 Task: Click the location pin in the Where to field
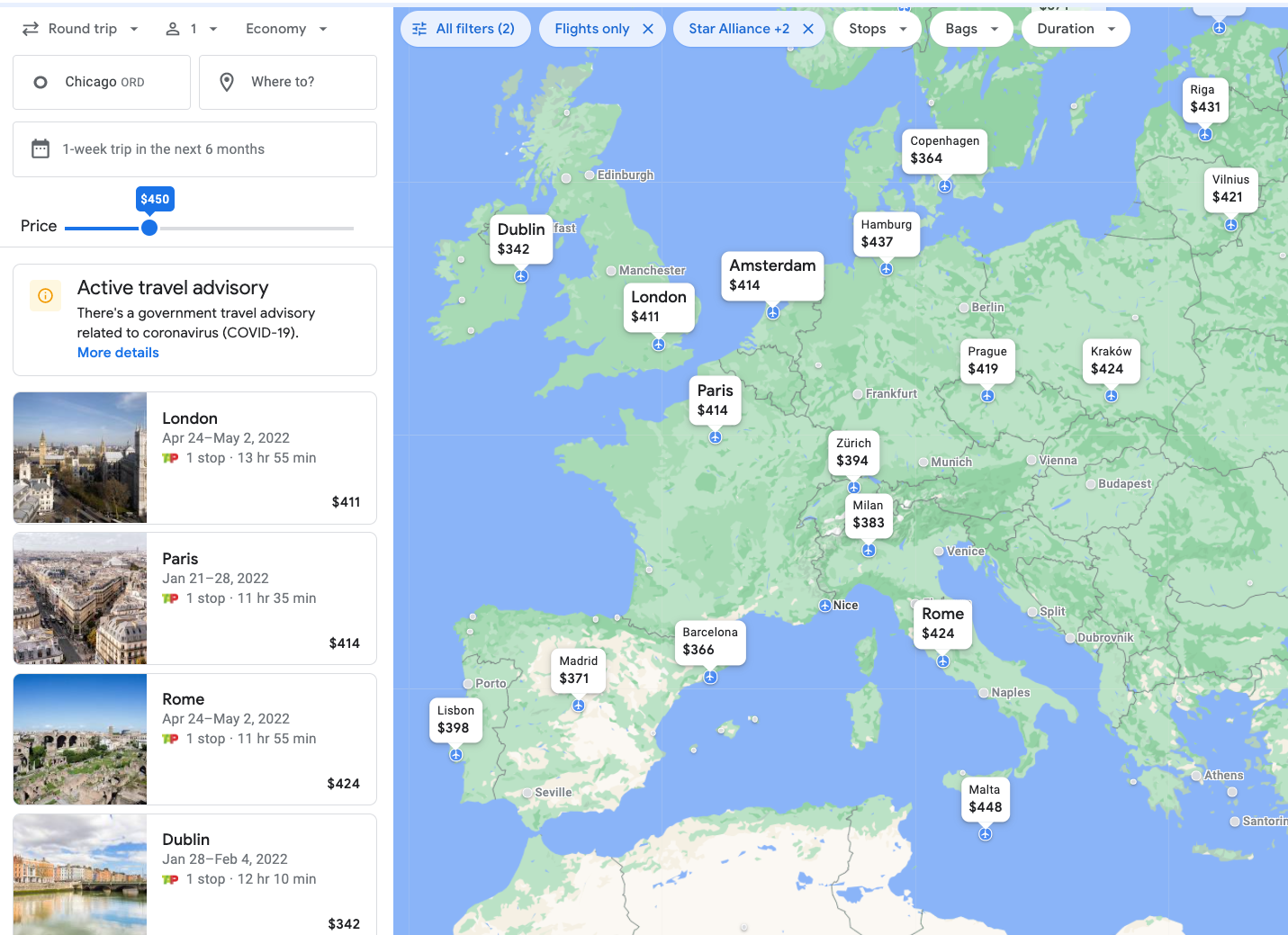(x=228, y=82)
